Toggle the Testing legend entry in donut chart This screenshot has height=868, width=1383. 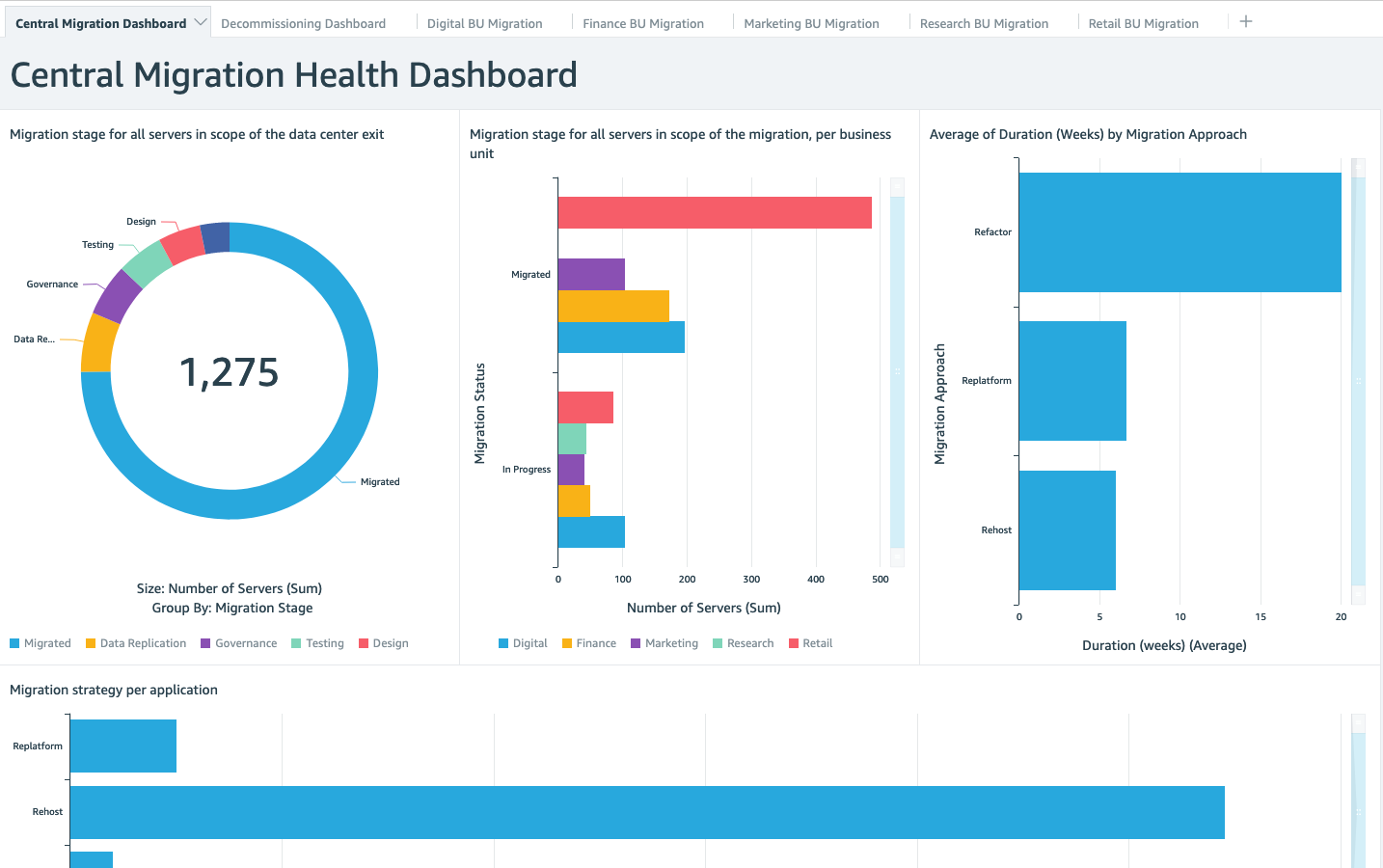pos(317,642)
